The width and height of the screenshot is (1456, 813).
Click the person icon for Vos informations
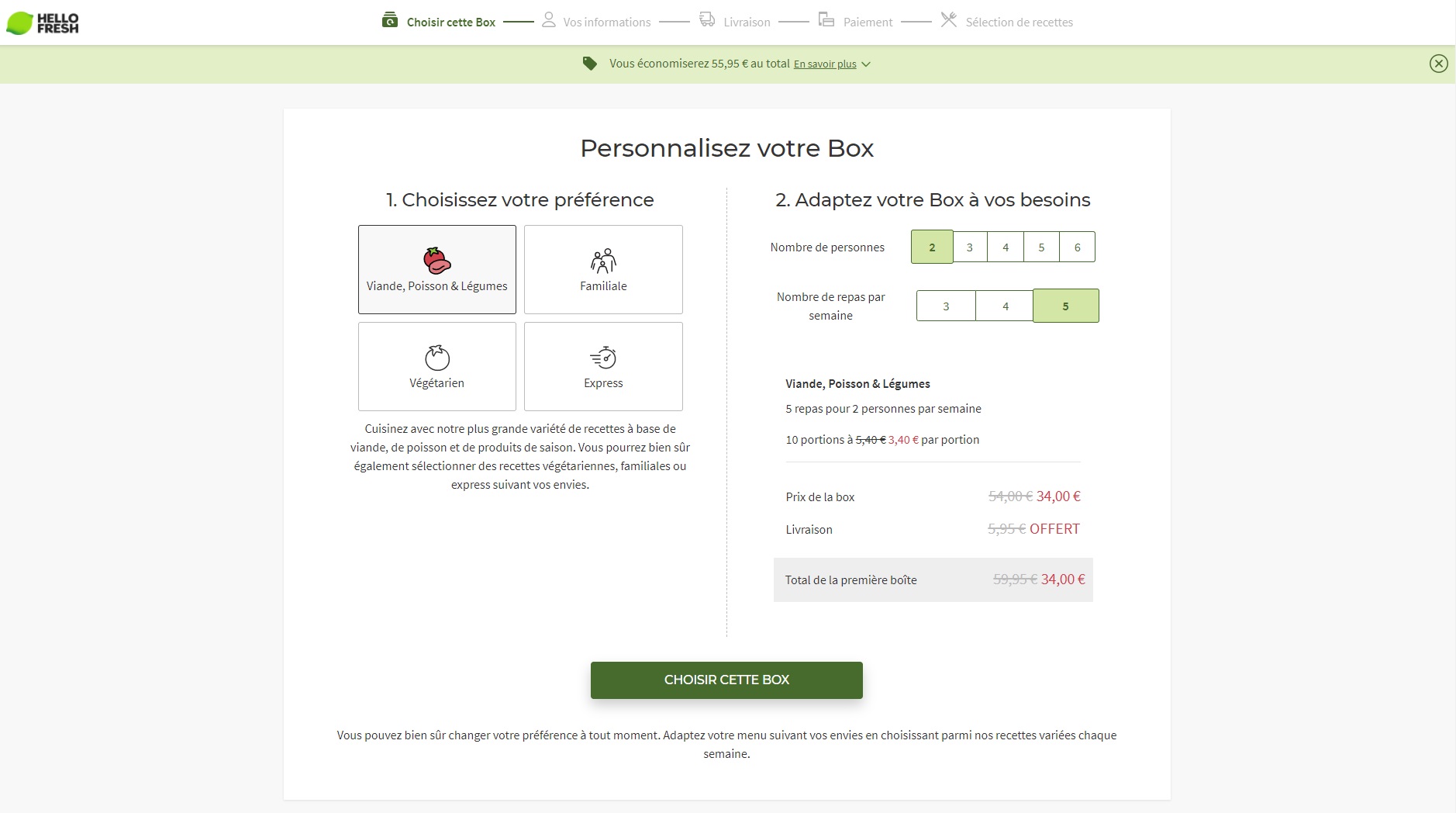click(x=549, y=20)
